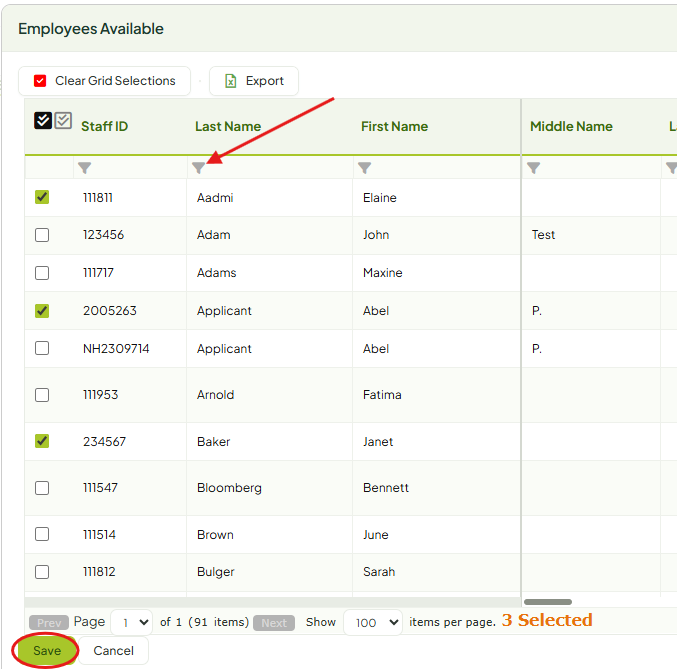Image resolution: width=677 pixels, height=670 pixels.
Task: Open the Middle Name column filter icon
Action: (534, 168)
